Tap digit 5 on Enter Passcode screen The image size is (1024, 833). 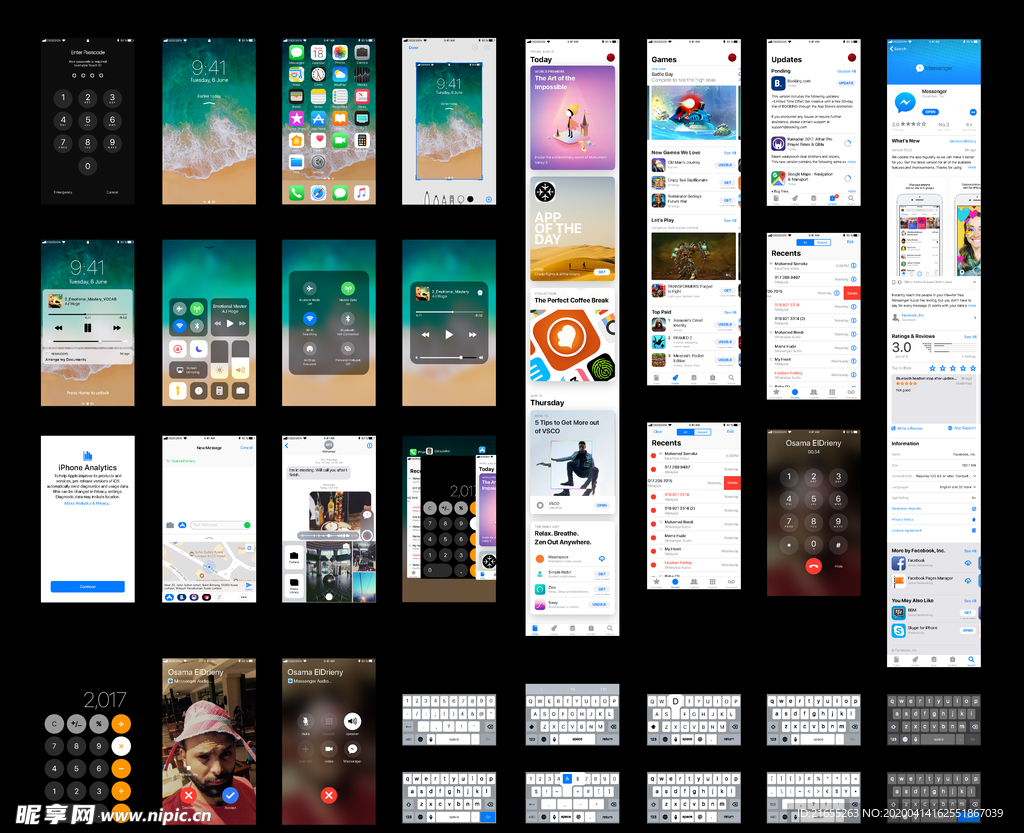[88, 121]
